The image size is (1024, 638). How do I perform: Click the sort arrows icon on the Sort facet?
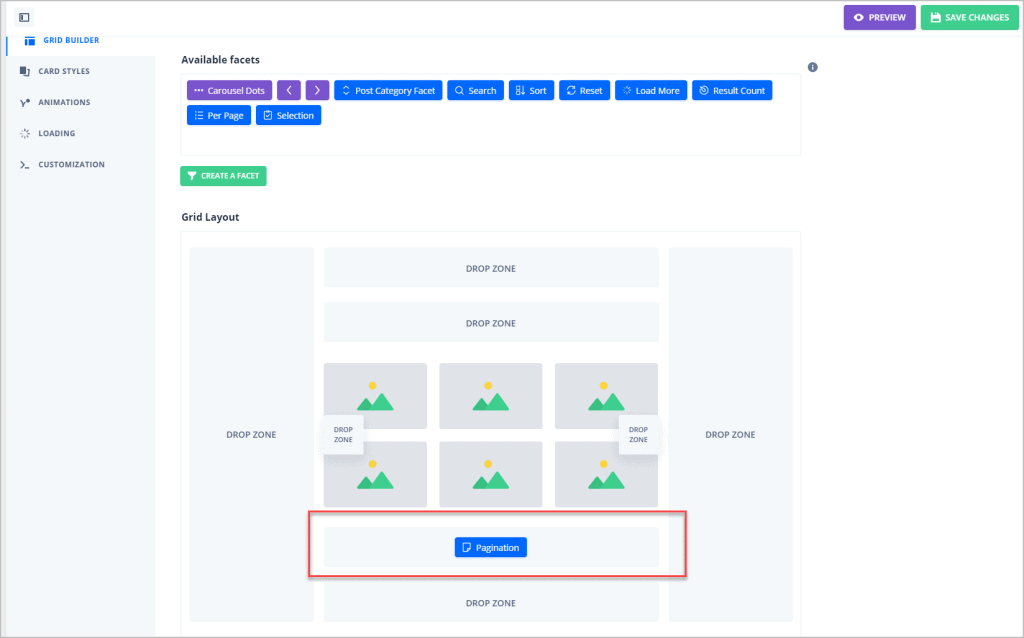[517, 91]
